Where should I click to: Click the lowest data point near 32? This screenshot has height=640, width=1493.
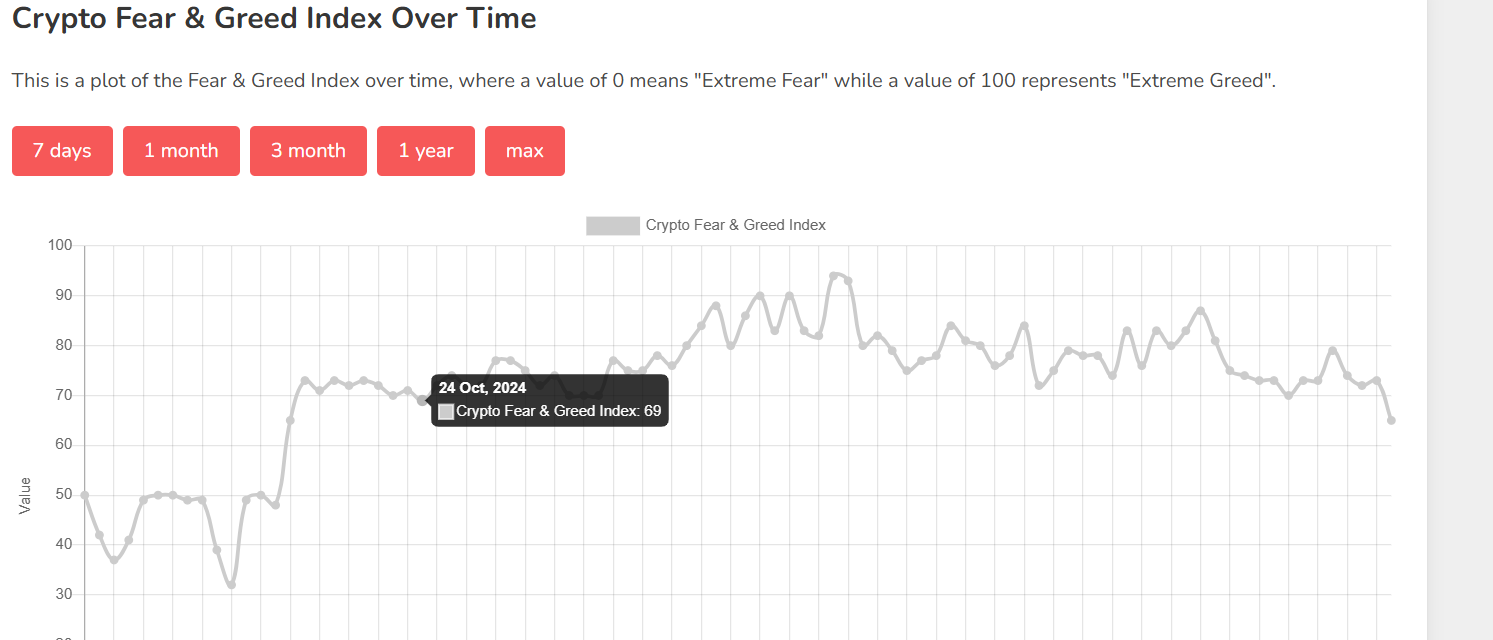[x=231, y=585]
